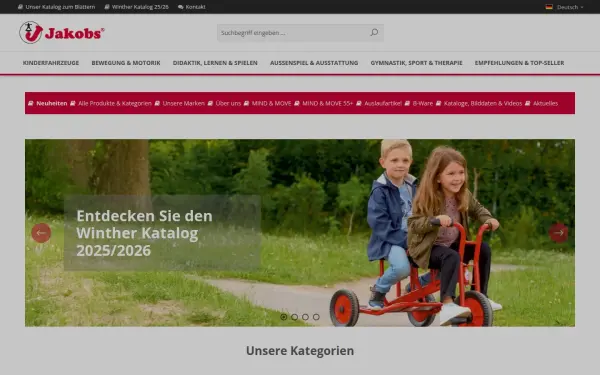Open Unser Katalog zum Blättern link

(60, 7)
